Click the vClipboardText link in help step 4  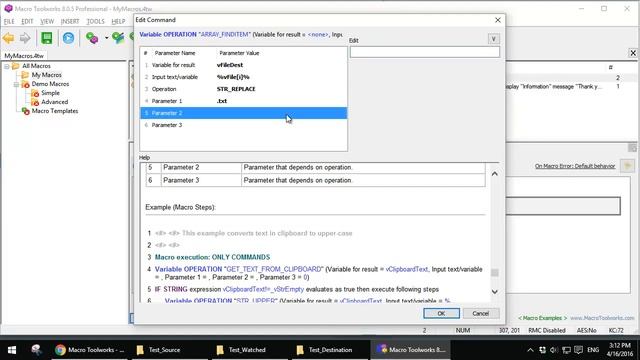(x=407, y=269)
